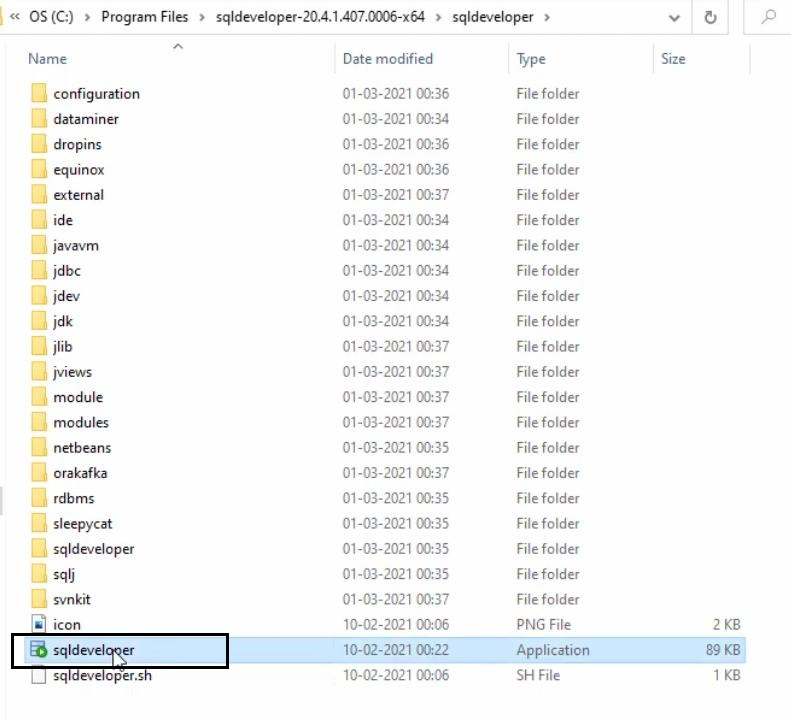Select the rdbms folder name
The width and height of the screenshot is (791, 720).
coord(74,499)
